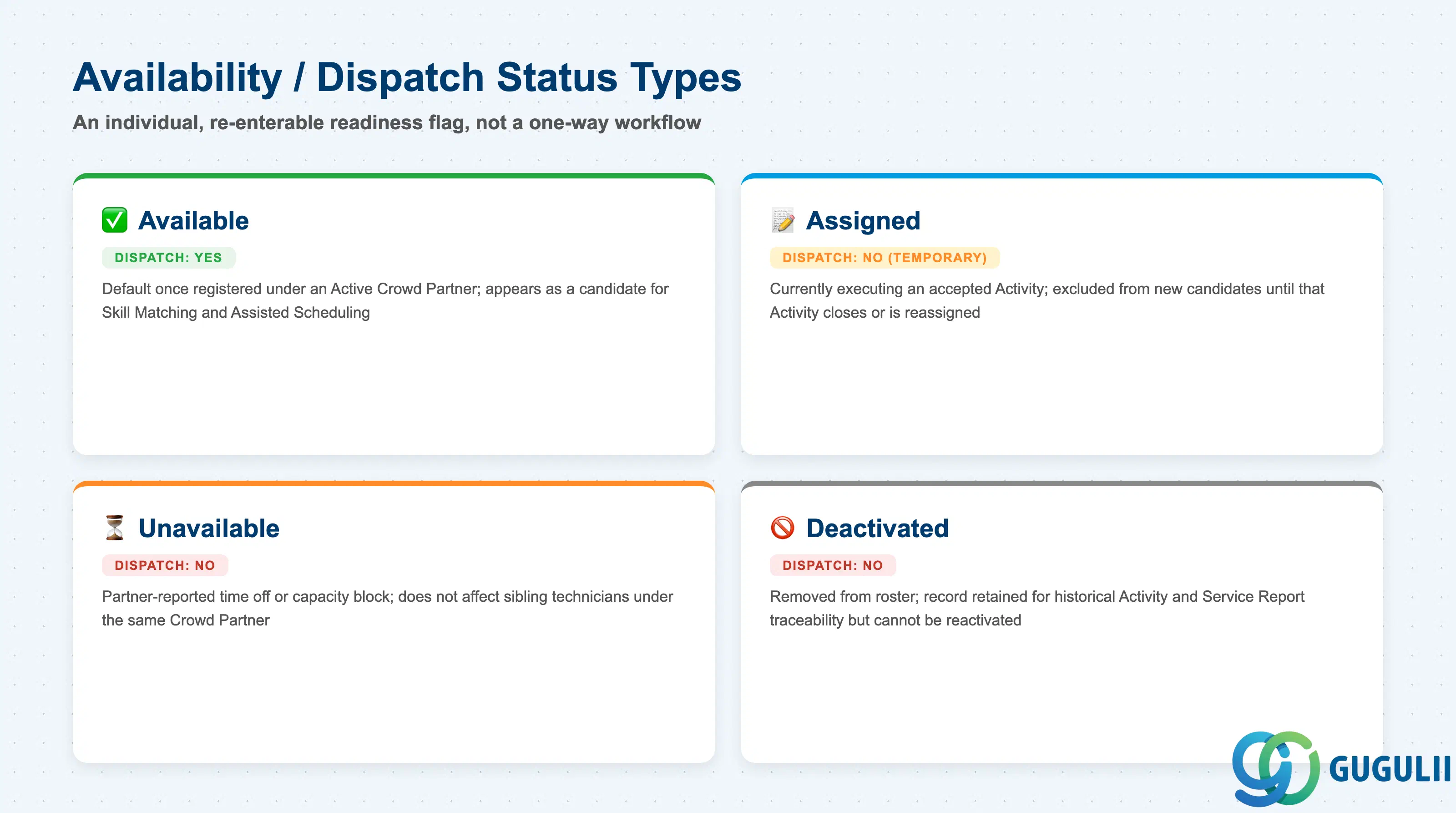Select the 'DISPATCH: NO' badge under Deactivated
Image resolution: width=1456 pixels, height=813 pixels.
(x=833, y=565)
